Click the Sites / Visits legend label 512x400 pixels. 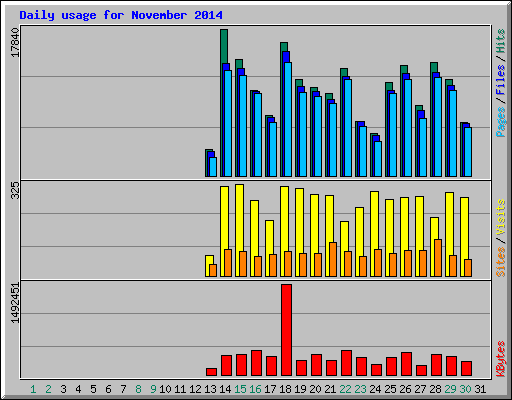(x=500, y=238)
